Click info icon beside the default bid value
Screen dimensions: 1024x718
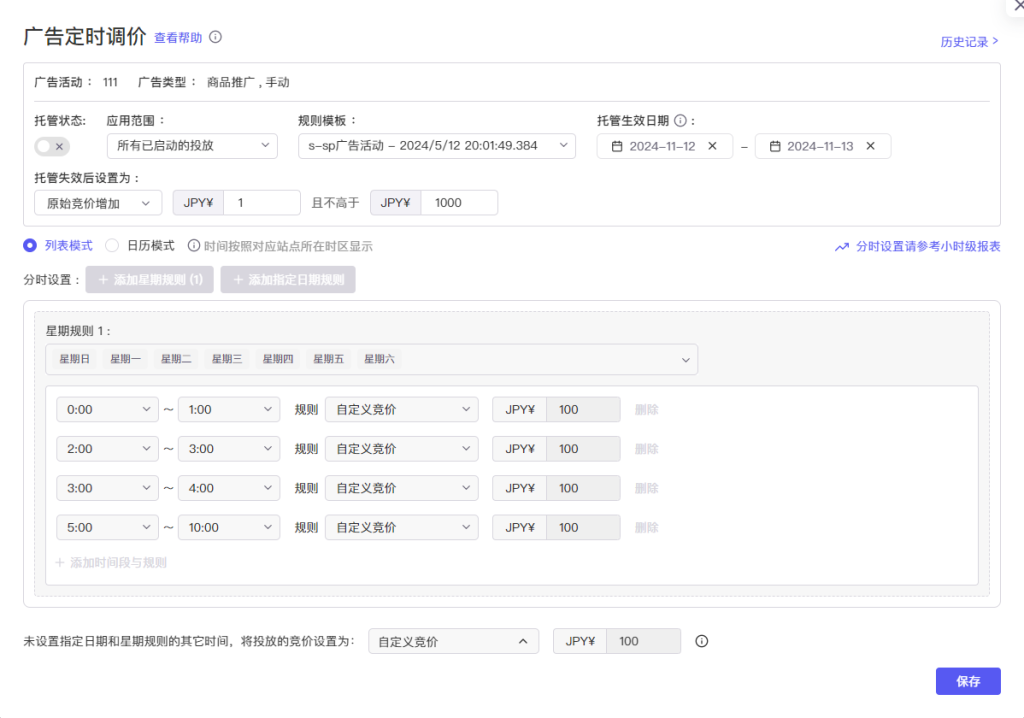click(x=701, y=642)
